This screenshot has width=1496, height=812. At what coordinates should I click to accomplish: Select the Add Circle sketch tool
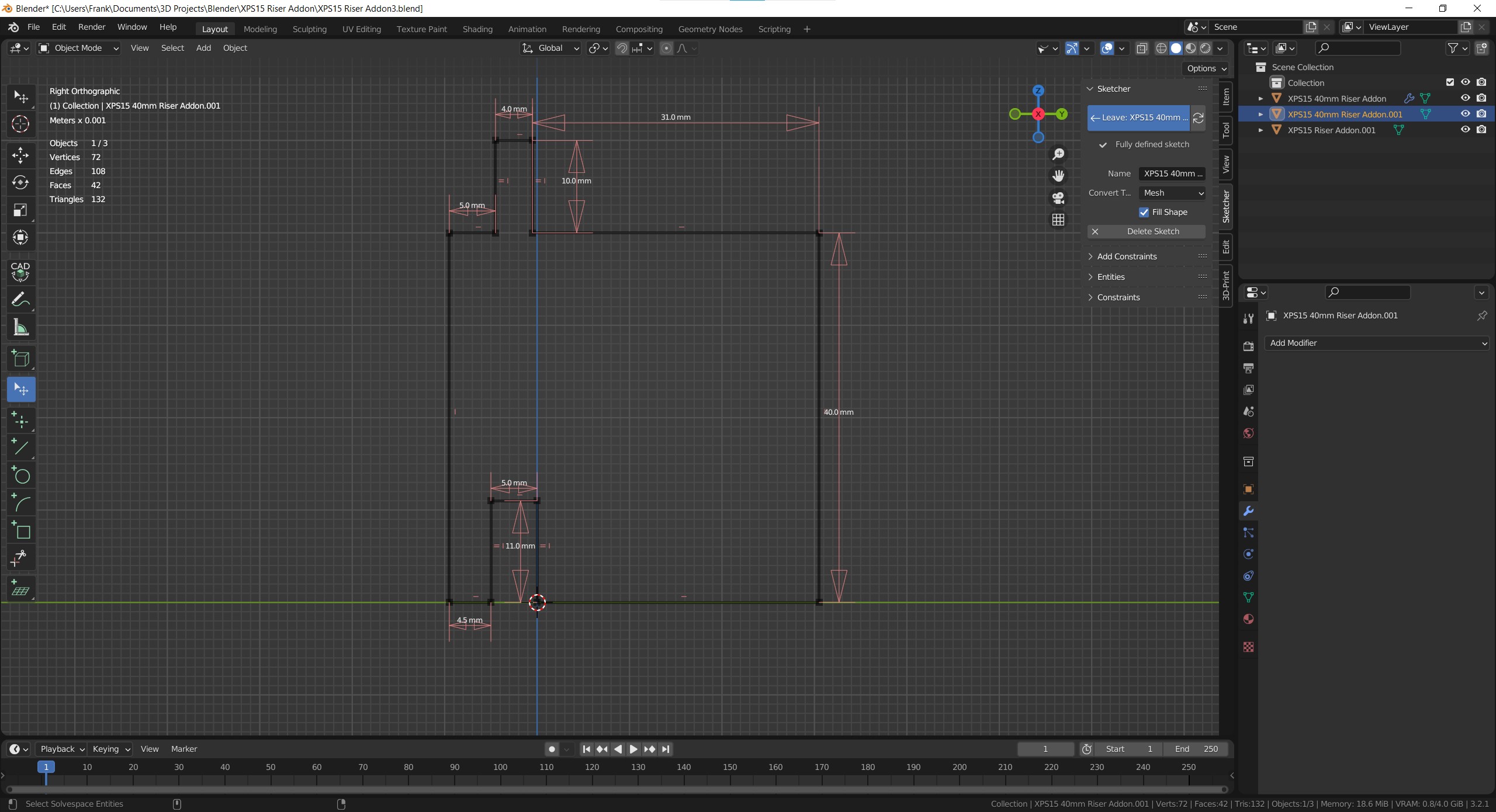point(20,476)
